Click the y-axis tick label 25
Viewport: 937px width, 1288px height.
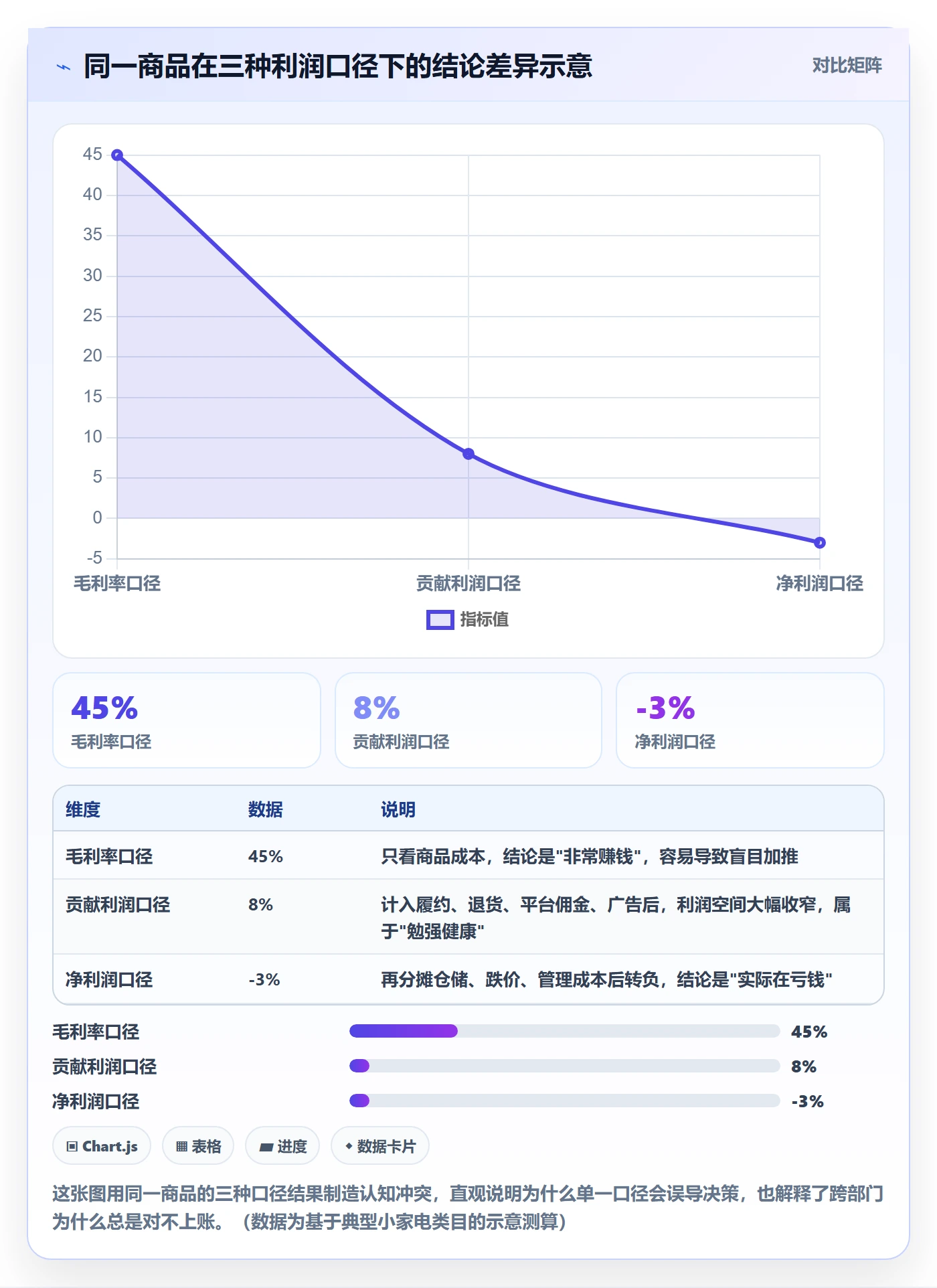92,316
